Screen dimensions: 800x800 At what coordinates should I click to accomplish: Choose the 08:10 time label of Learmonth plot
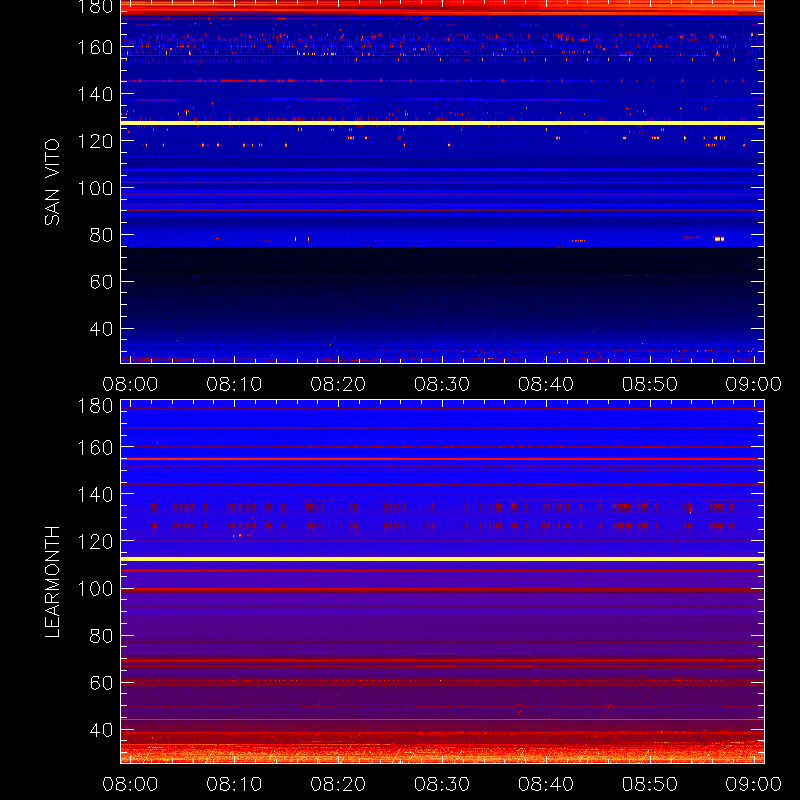234,784
